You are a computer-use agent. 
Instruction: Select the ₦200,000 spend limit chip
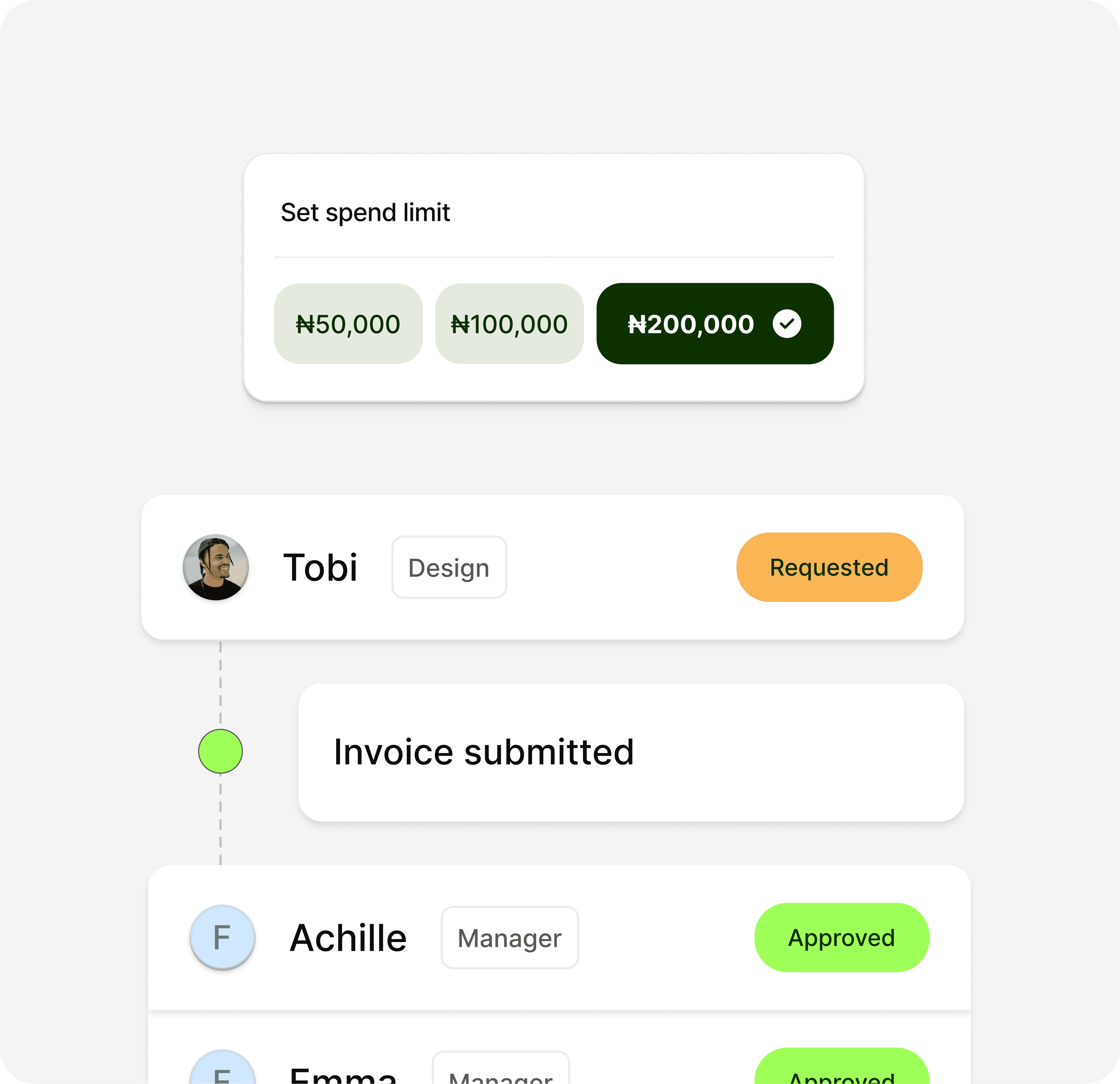(x=715, y=323)
